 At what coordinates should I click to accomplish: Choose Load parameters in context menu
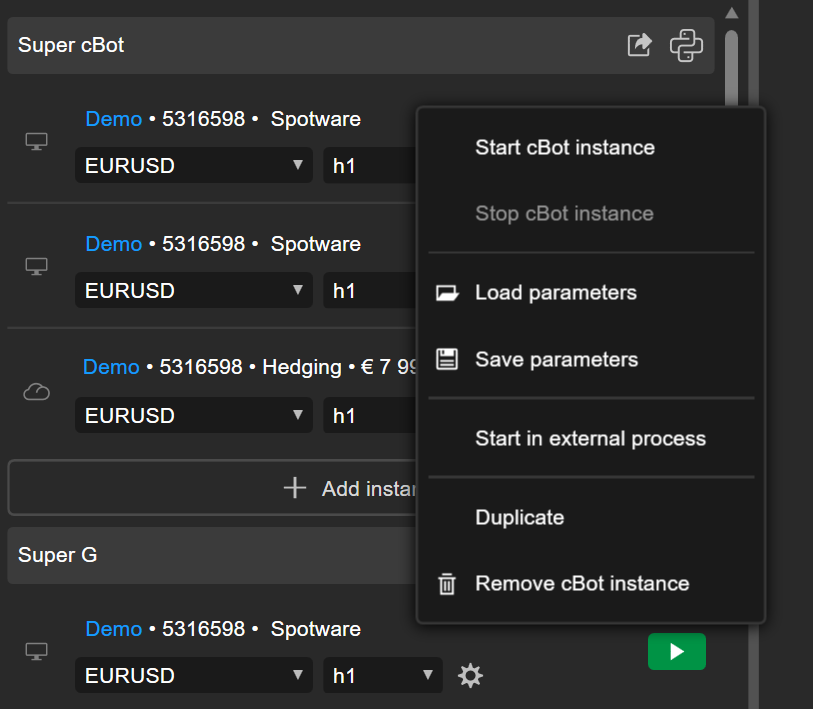[555, 293]
